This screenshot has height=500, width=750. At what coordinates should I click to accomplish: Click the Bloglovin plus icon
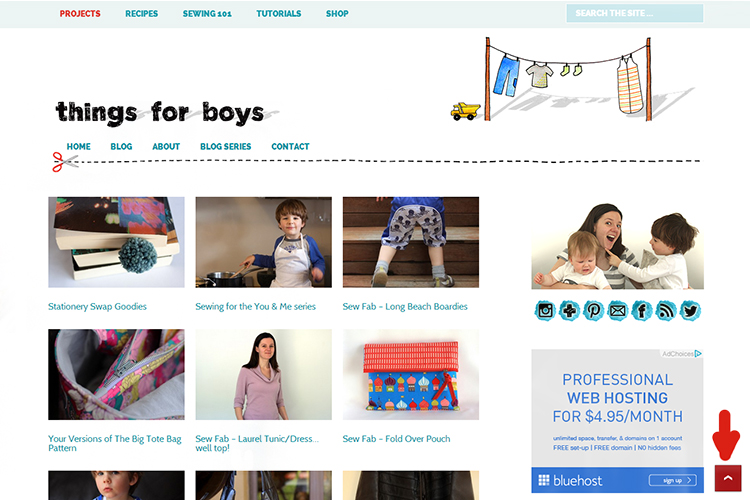[569, 311]
